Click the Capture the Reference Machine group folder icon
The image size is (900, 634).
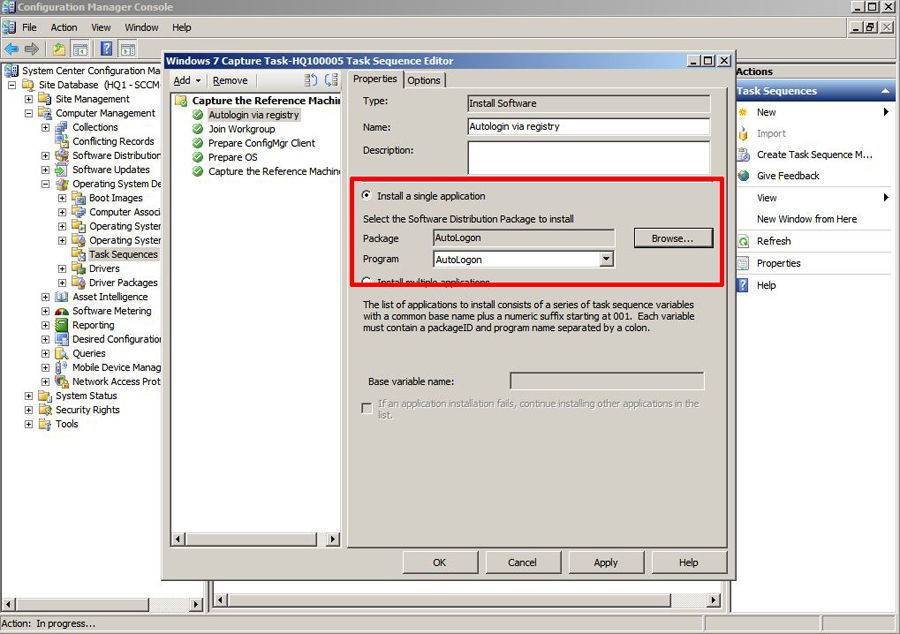click(181, 101)
